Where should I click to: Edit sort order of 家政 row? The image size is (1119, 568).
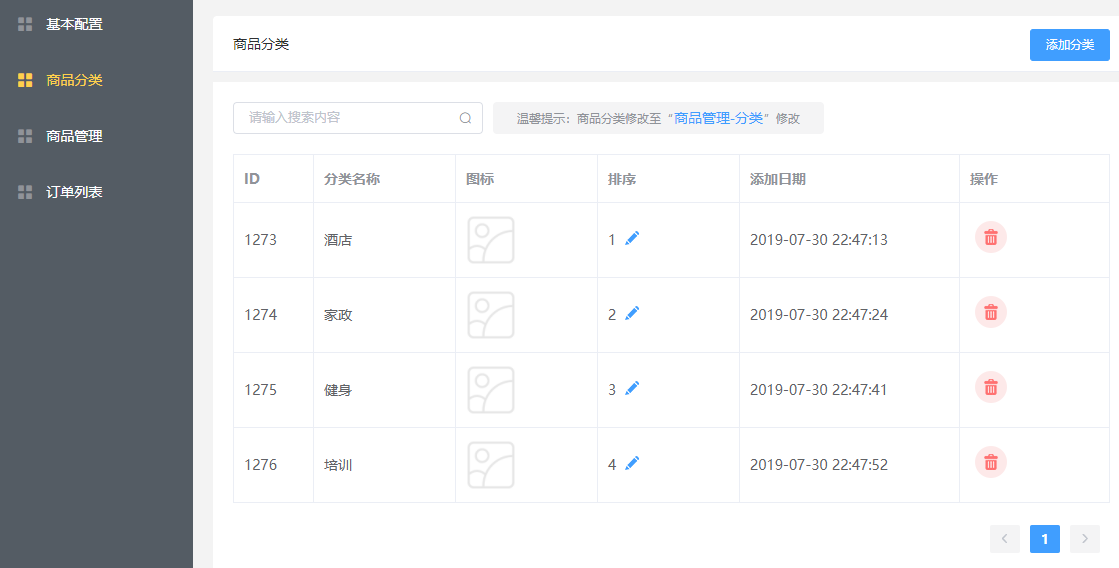632,313
